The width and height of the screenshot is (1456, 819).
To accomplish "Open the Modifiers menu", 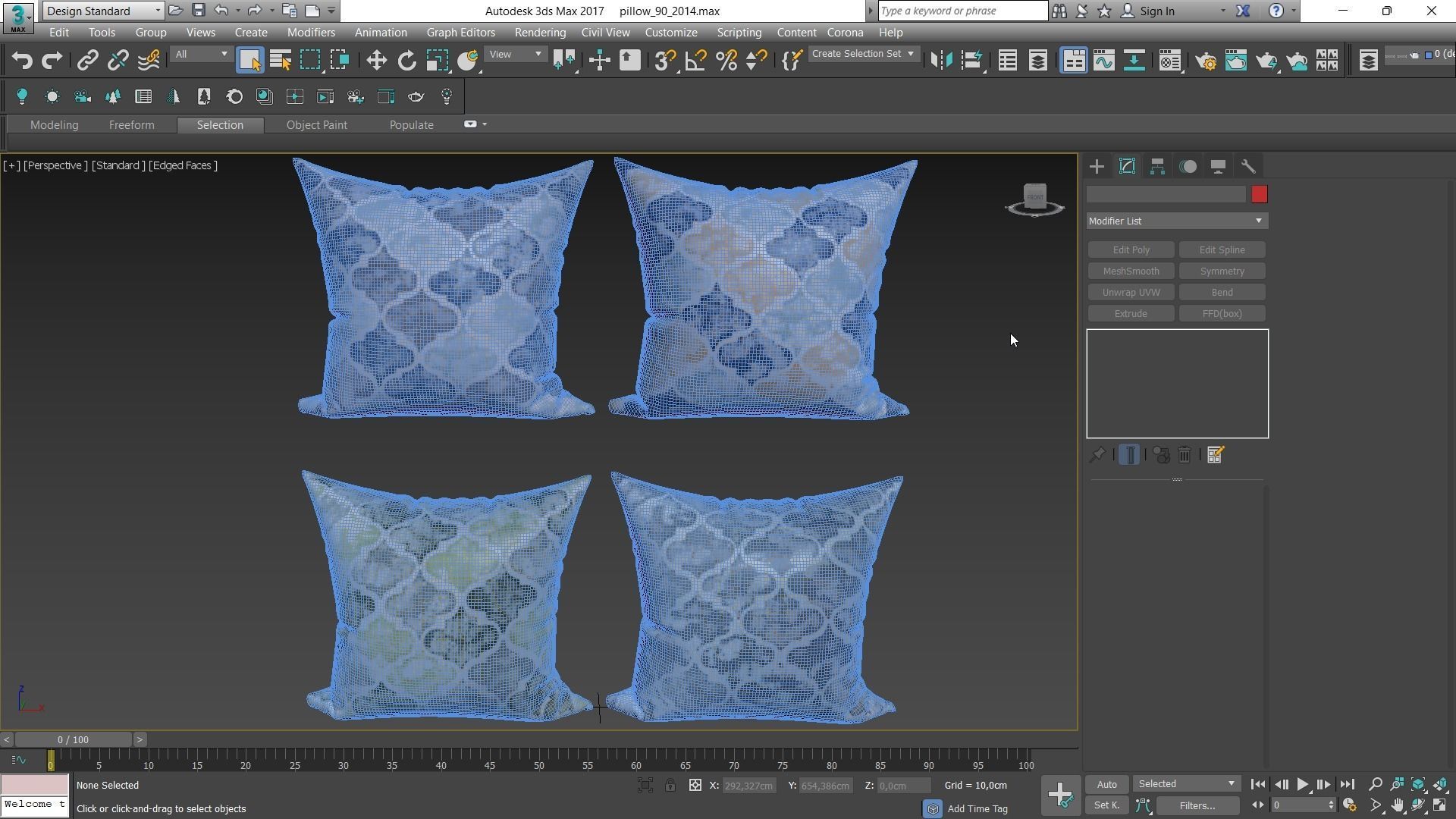I will pyautogui.click(x=311, y=33).
